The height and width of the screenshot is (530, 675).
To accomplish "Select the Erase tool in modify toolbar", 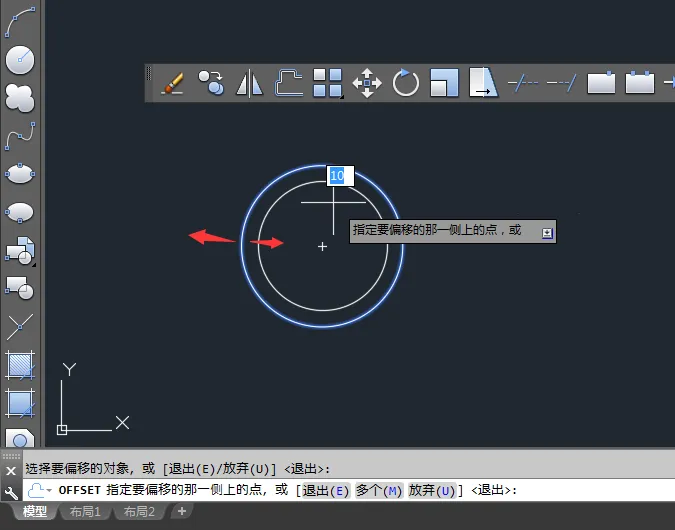I will [x=173, y=82].
